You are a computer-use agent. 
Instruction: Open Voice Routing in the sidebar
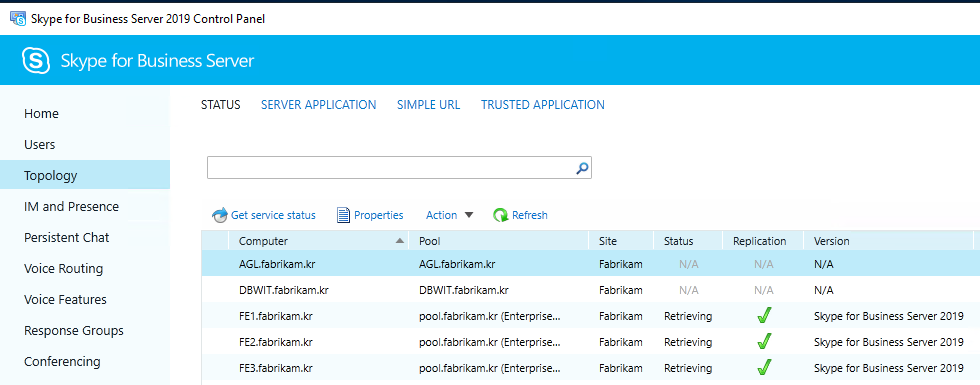point(64,269)
